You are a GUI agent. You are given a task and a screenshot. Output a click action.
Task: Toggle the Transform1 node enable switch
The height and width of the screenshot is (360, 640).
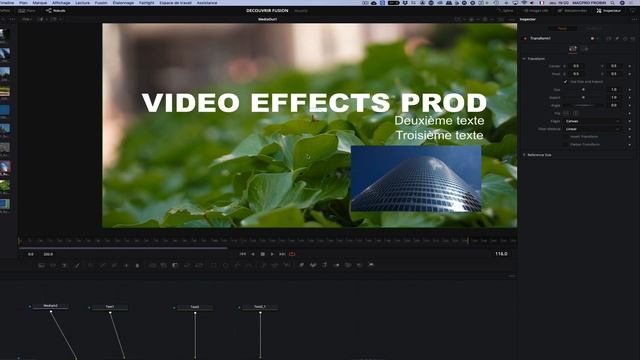coord(525,38)
